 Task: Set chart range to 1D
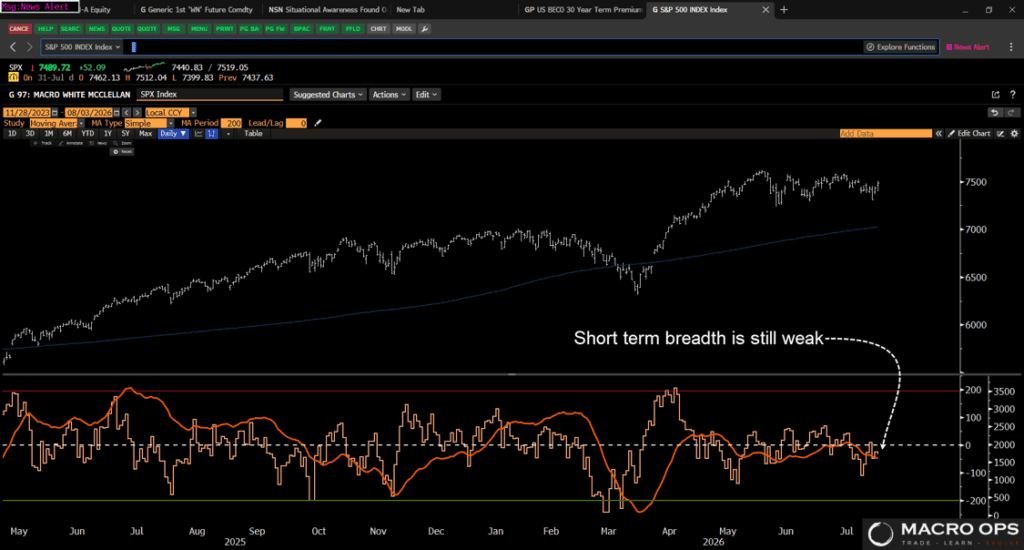point(12,133)
